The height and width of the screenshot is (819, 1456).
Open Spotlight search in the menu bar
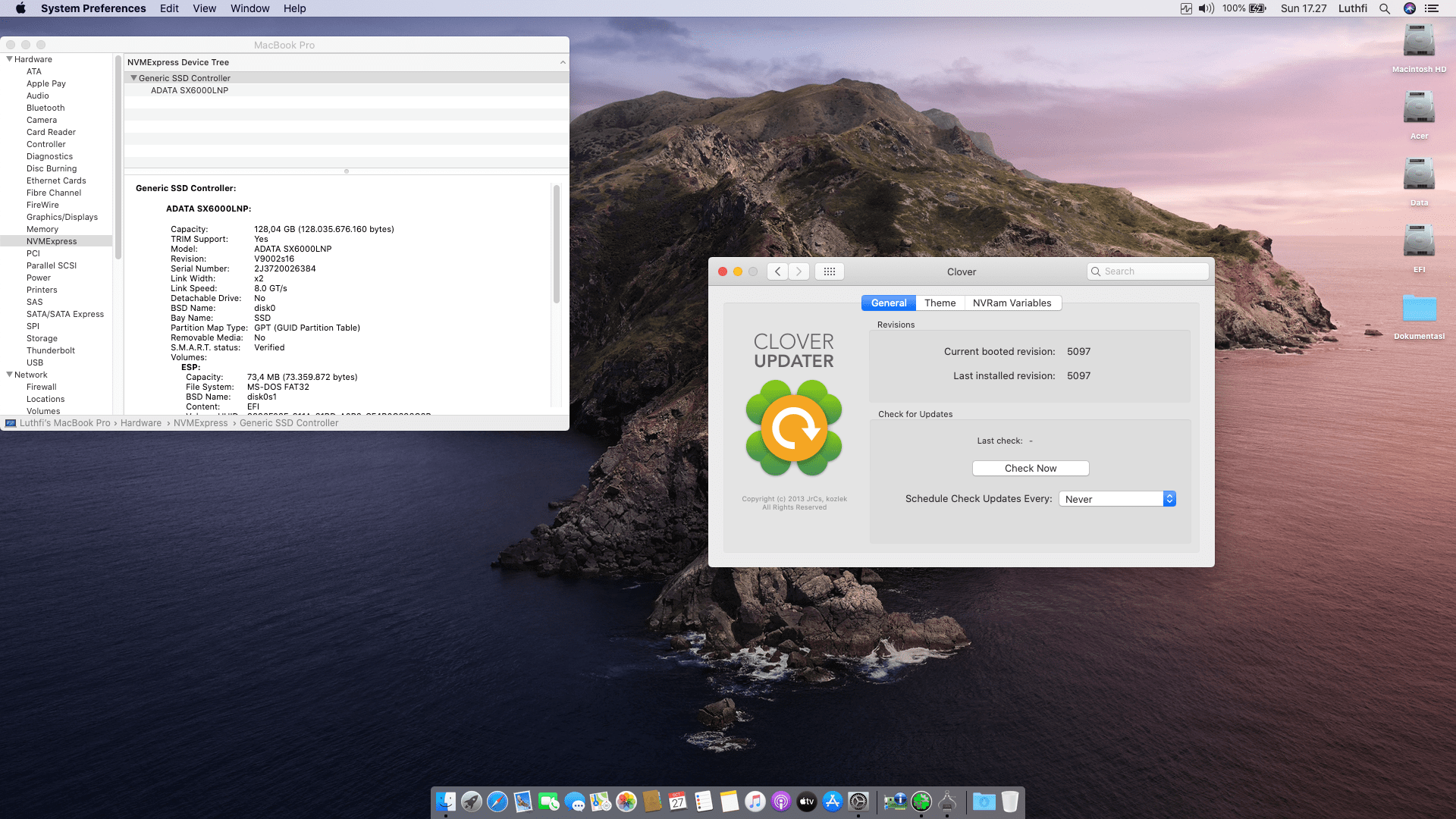click(1385, 8)
